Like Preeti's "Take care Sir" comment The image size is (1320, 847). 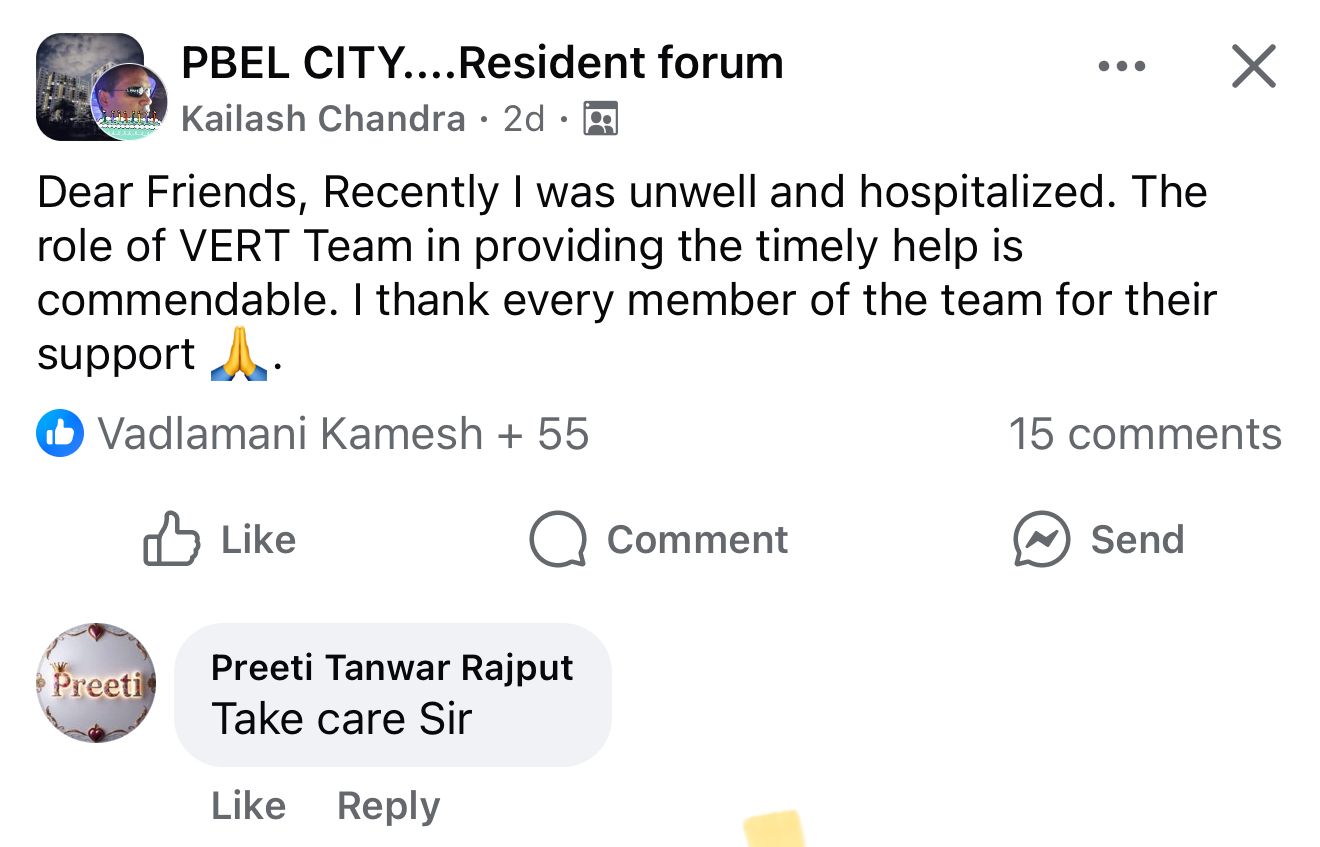click(x=248, y=805)
